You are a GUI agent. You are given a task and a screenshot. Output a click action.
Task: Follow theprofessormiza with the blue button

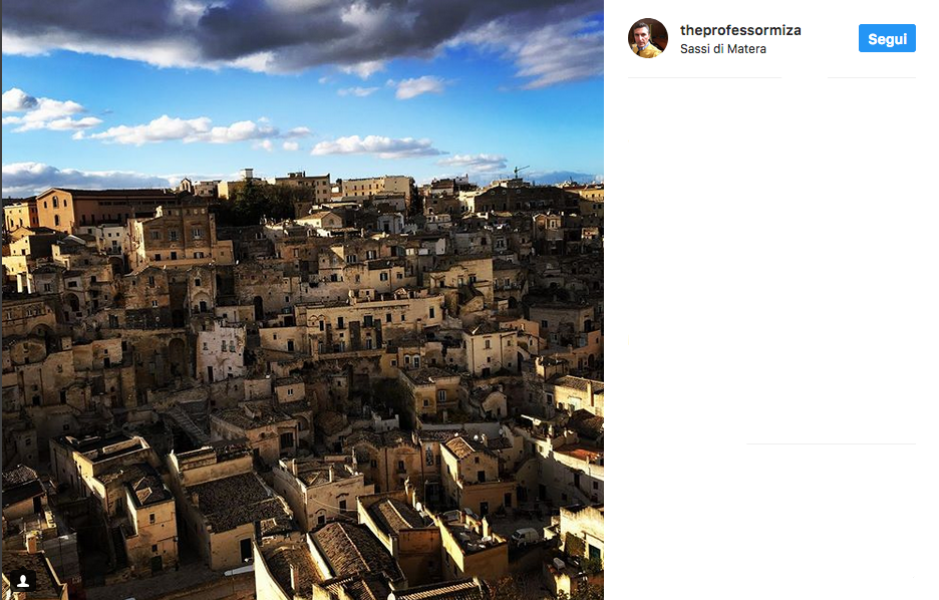point(887,38)
